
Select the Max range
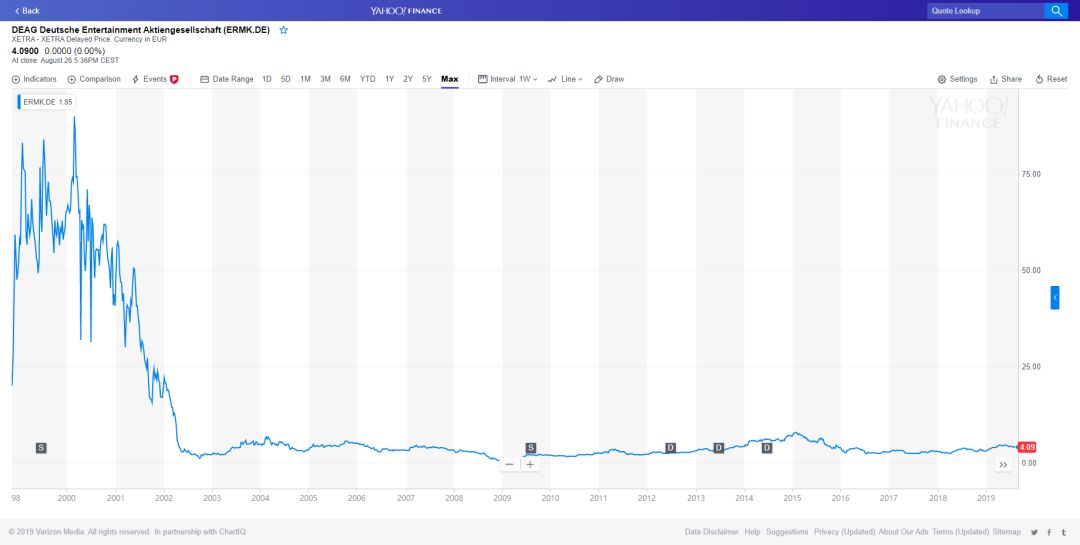(x=450, y=79)
